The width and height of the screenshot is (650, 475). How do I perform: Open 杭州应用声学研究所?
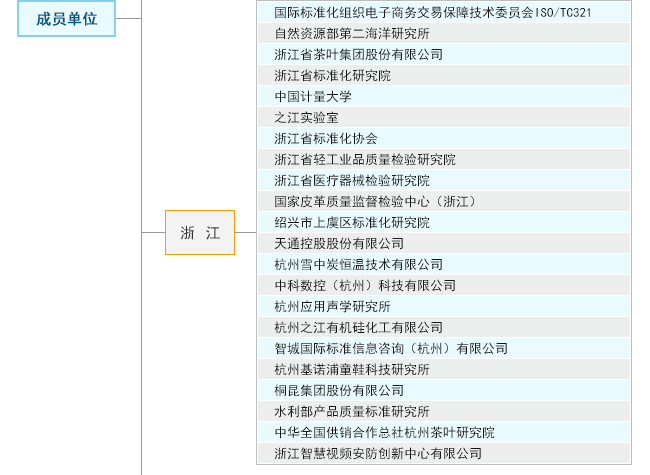click(332, 307)
